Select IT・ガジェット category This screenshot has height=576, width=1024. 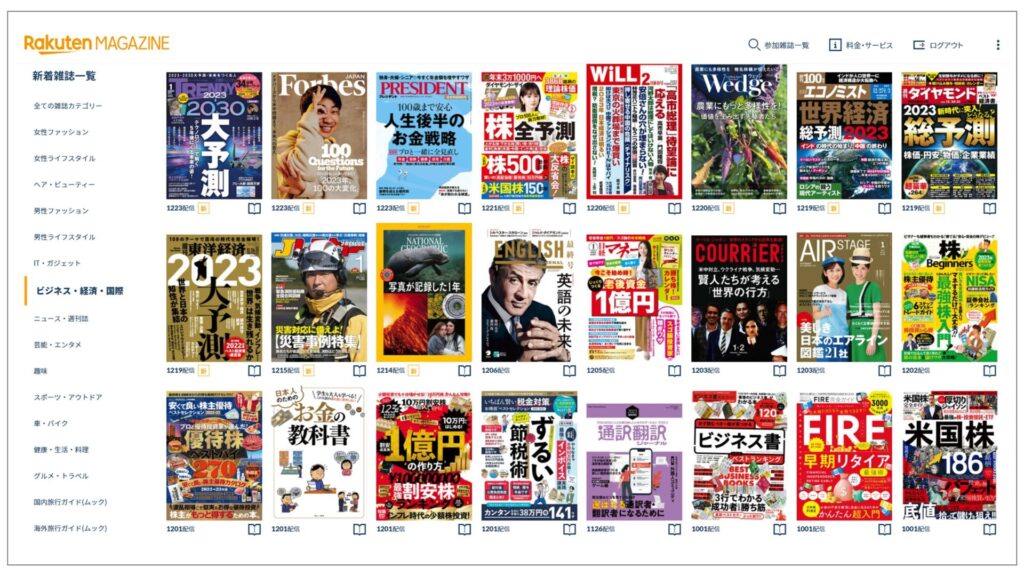(57, 263)
